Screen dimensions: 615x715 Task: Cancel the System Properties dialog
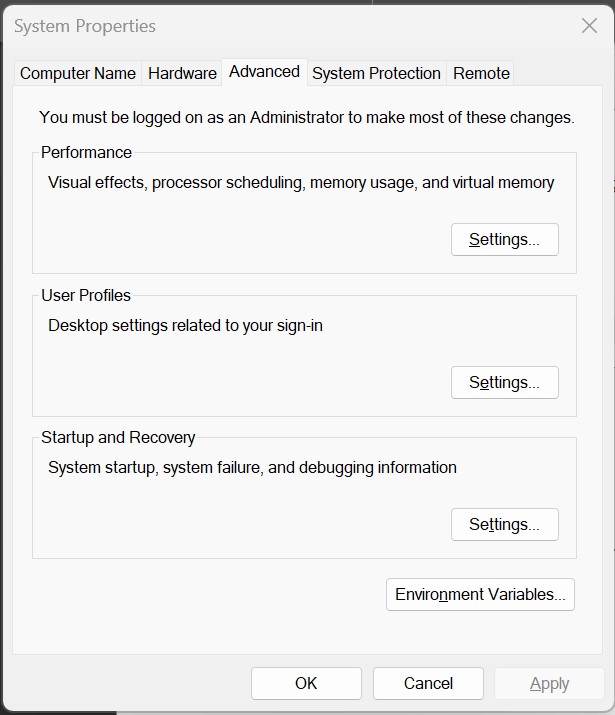tap(428, 684)
